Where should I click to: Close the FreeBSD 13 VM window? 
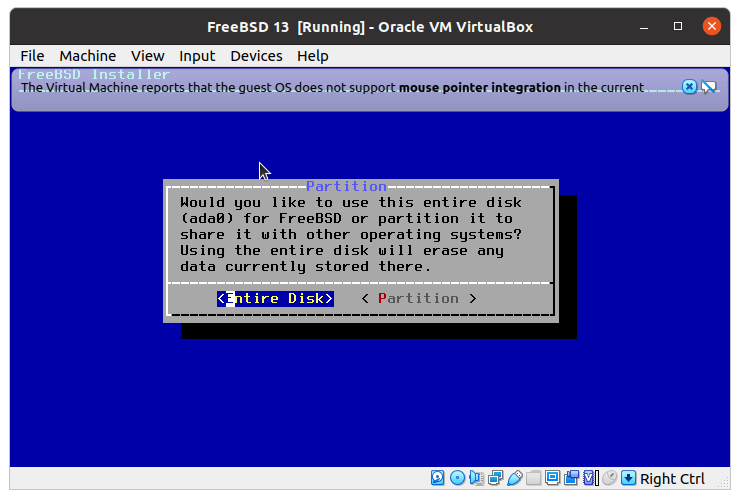coord(711,26)
